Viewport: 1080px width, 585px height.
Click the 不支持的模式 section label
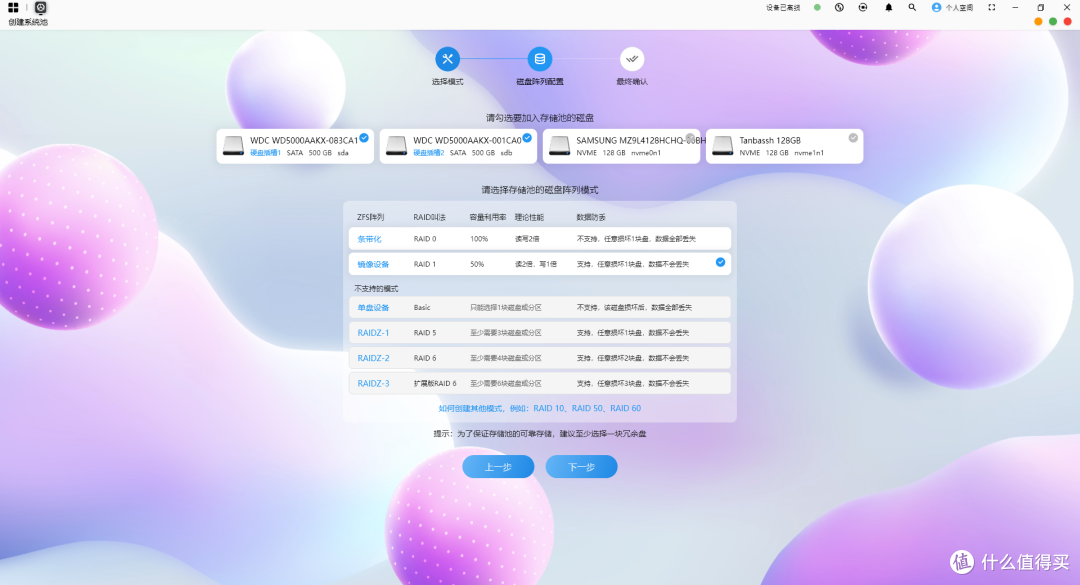376,289
